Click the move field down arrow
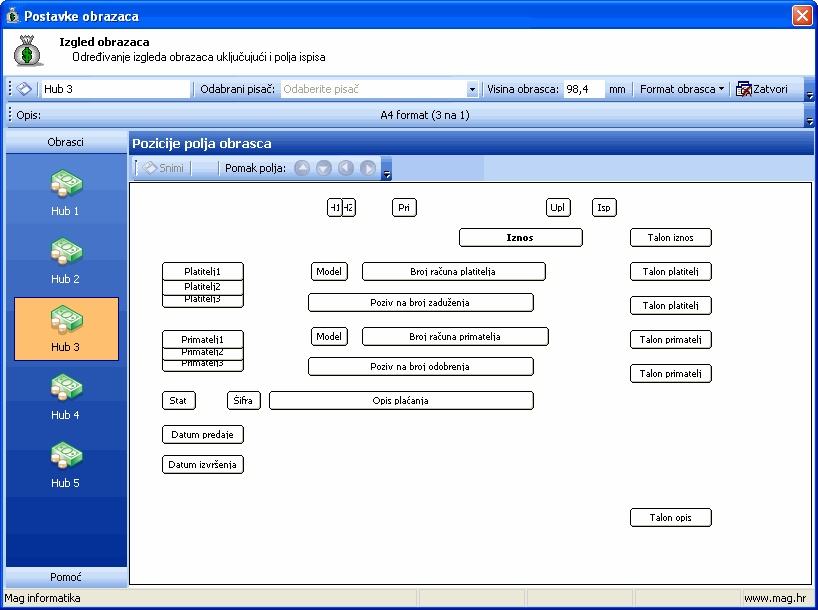The height and width of the screenshot is (610, 818). pos(323,168)
